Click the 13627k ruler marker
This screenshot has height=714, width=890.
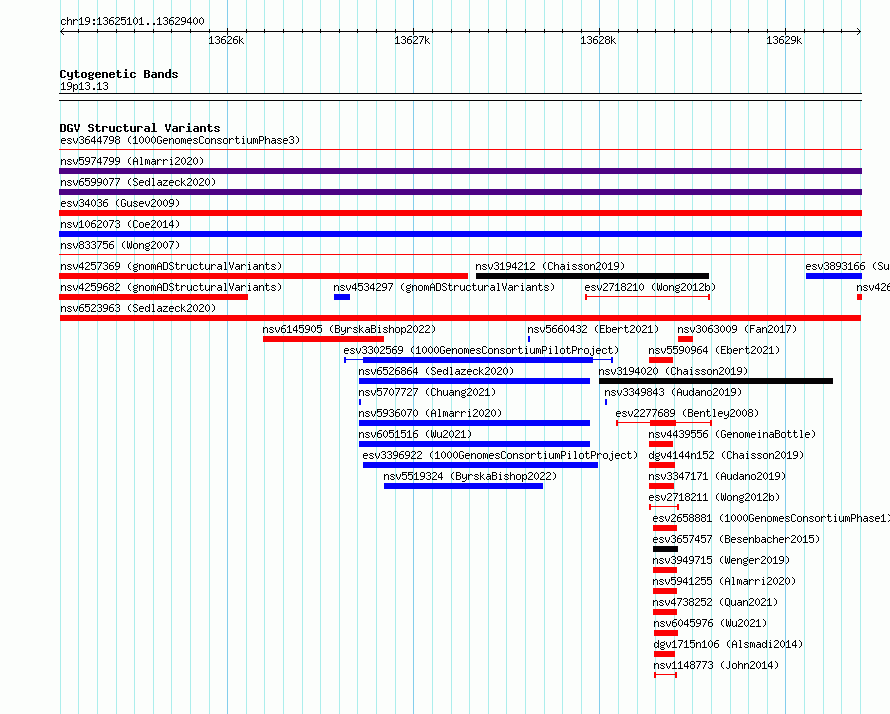click(412, 40)
